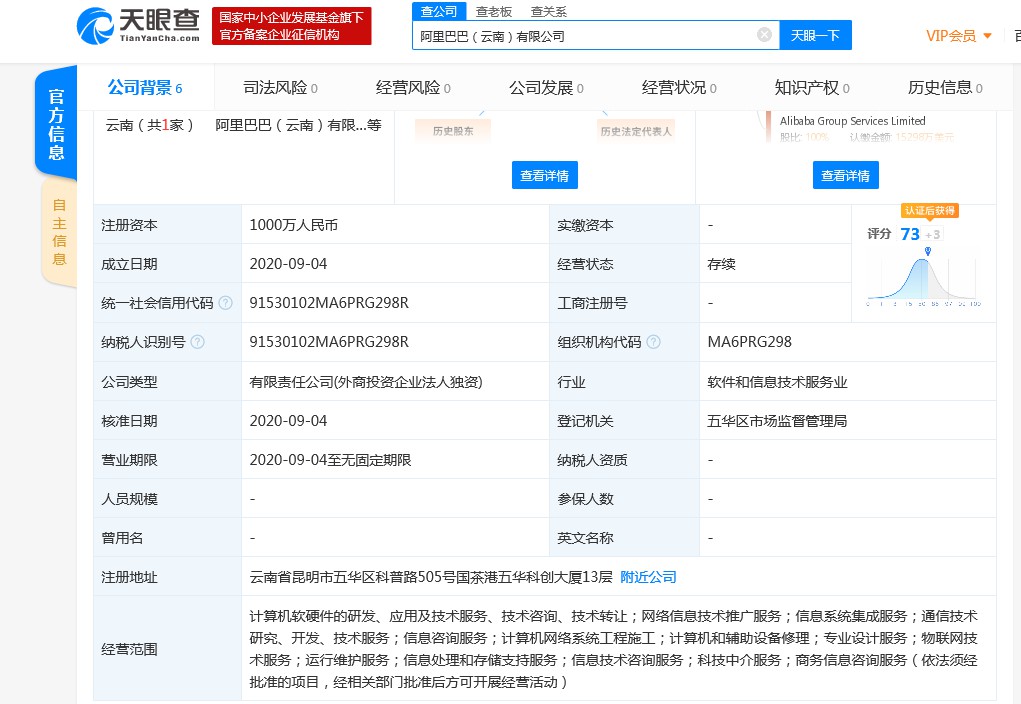Click the 参保人数 label cell

pos(624,500)
